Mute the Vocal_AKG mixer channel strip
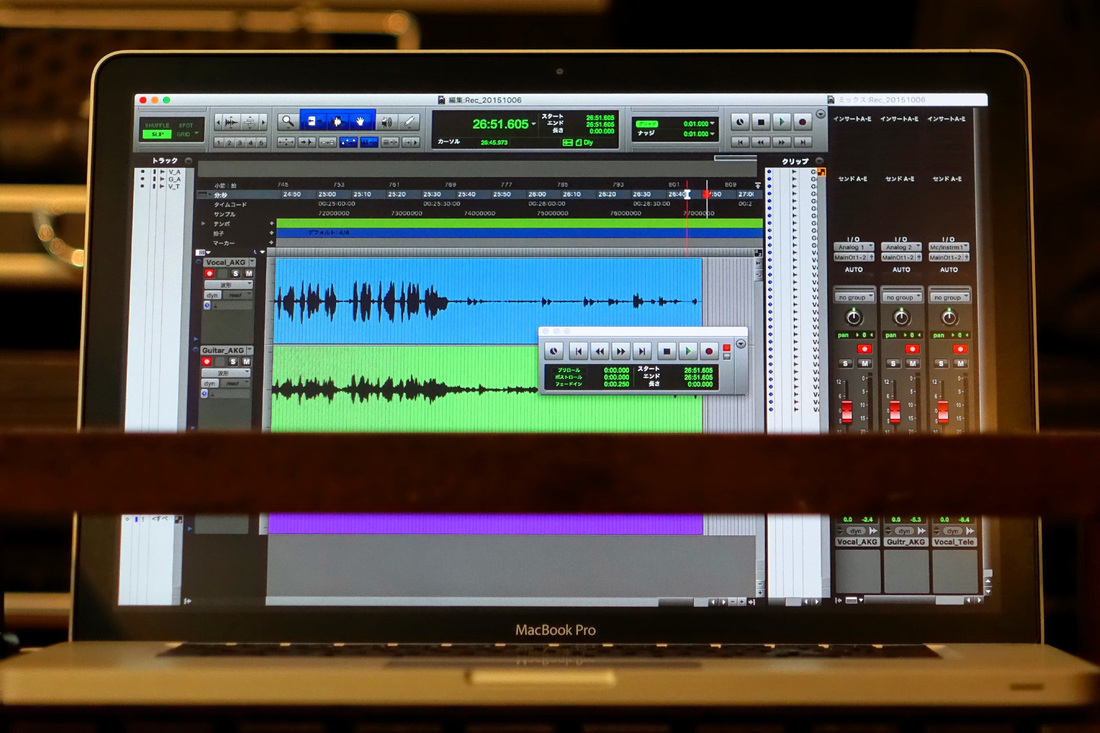Screen dimensions: 1100x733 pos(864,363)
